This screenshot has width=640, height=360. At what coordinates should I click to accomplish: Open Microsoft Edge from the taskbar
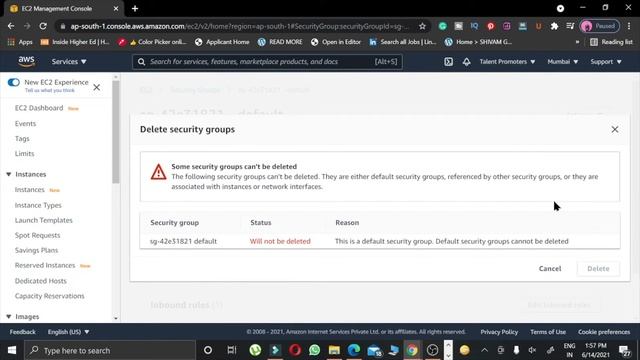click(x=354, y=350)
